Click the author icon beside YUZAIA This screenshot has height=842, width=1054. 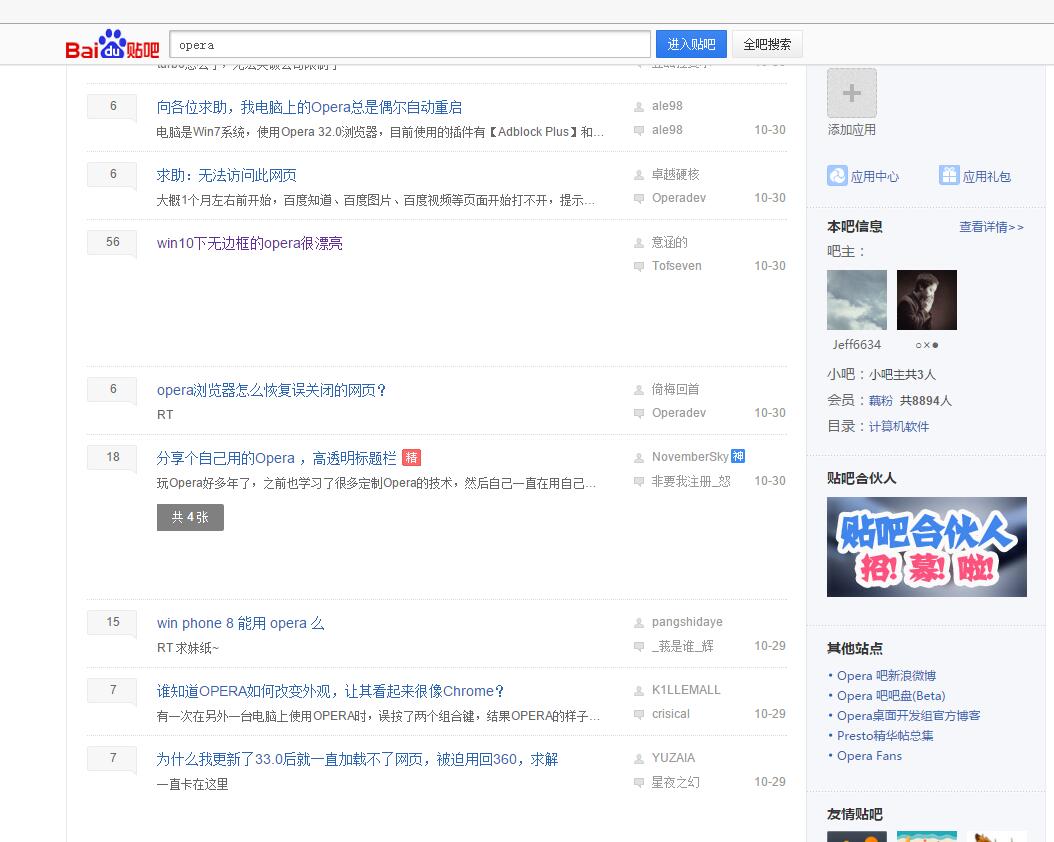pos(639,759)
